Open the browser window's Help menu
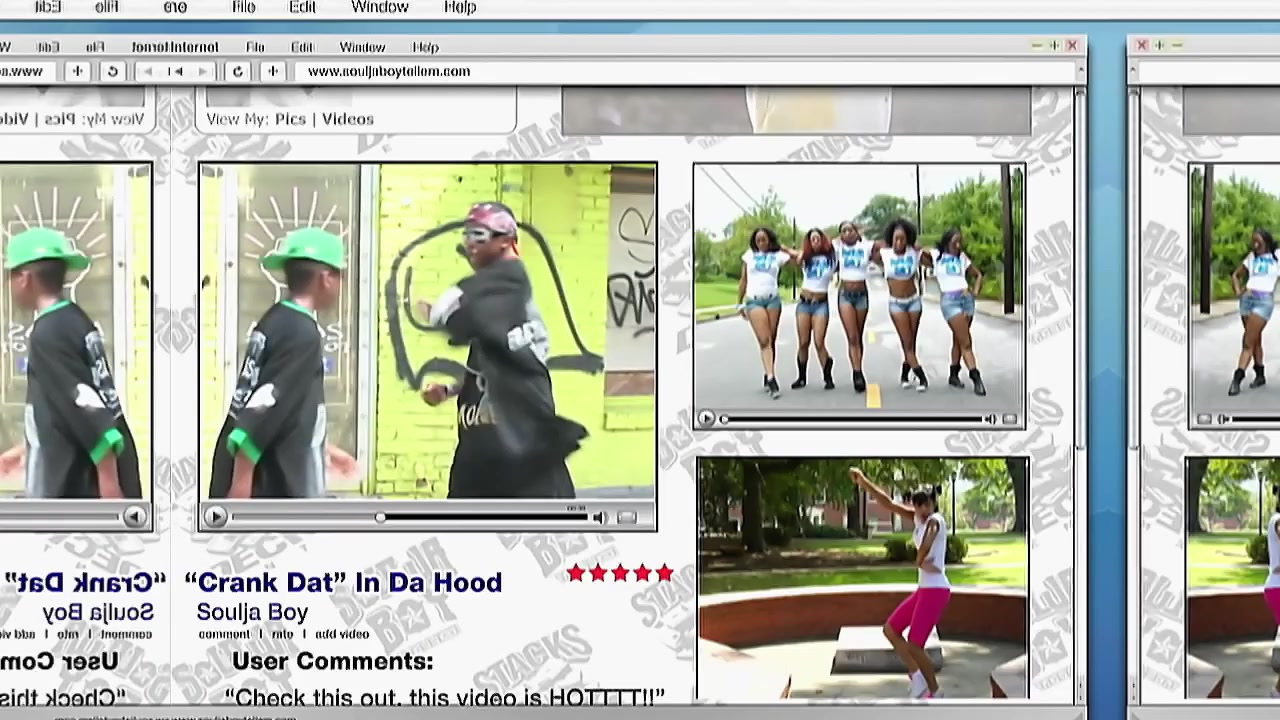This screenshot has width=1280, height=720. click(x=425, y=47)
